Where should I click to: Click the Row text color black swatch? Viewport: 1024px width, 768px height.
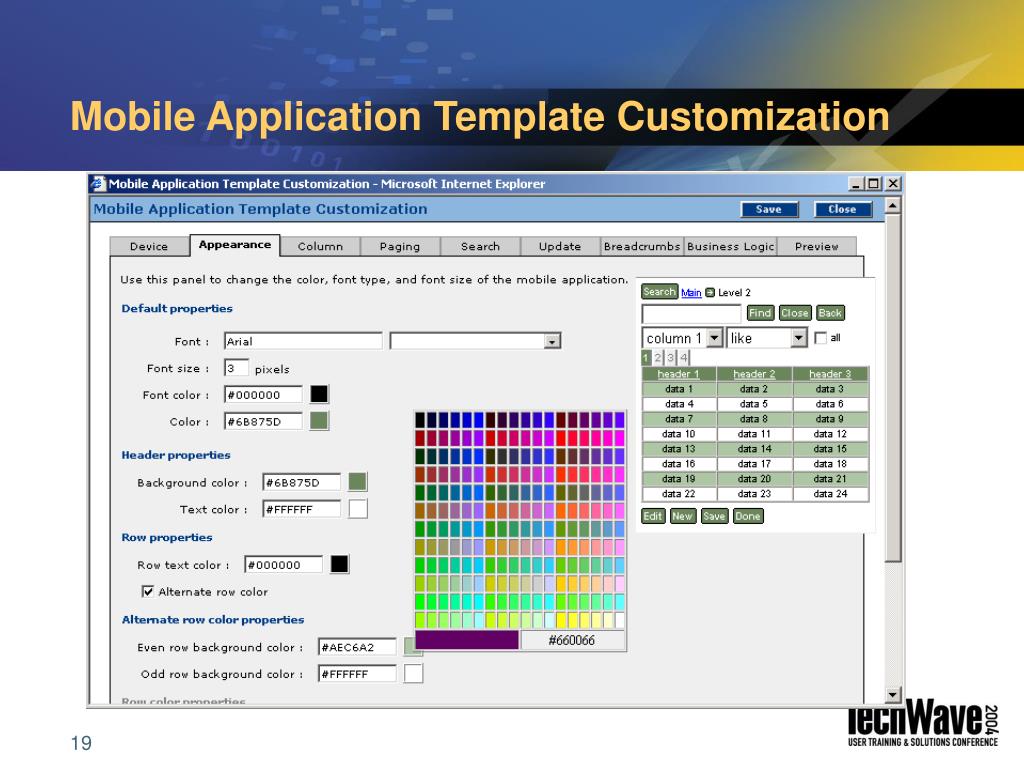[339, 564]
